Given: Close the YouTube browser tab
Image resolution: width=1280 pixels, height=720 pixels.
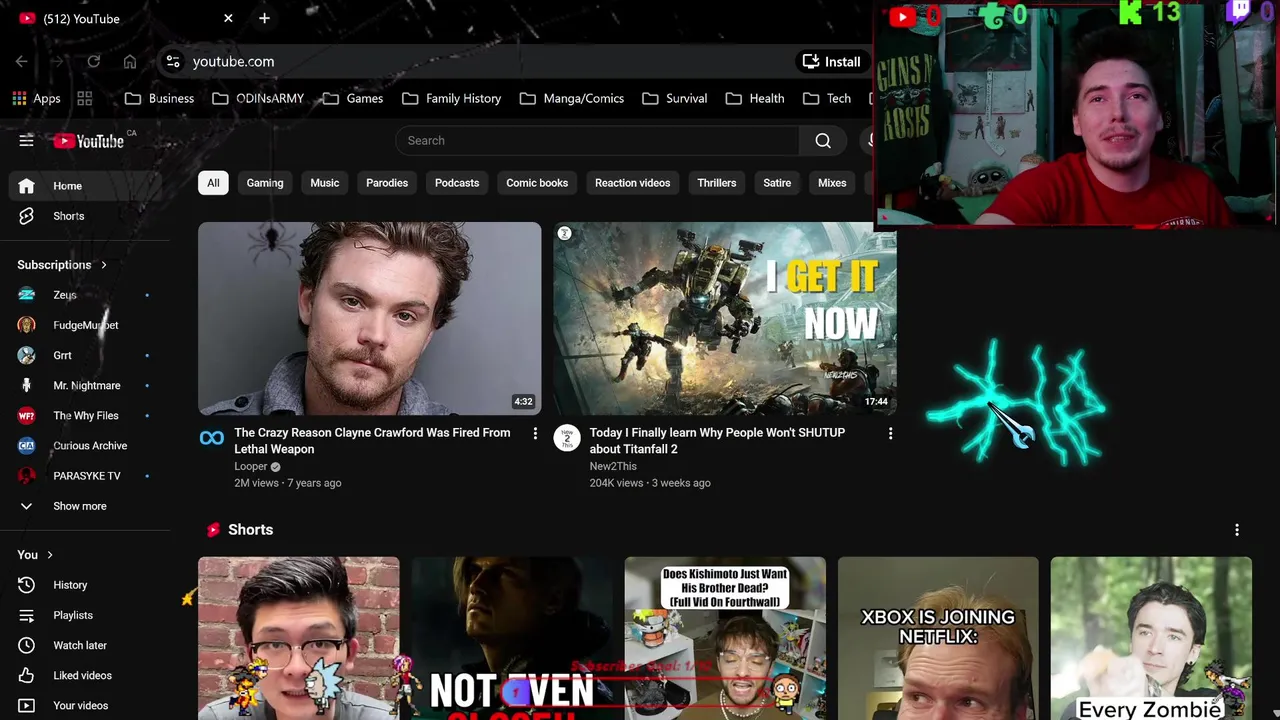Looking at the screenshot, I should click(228, 18).
